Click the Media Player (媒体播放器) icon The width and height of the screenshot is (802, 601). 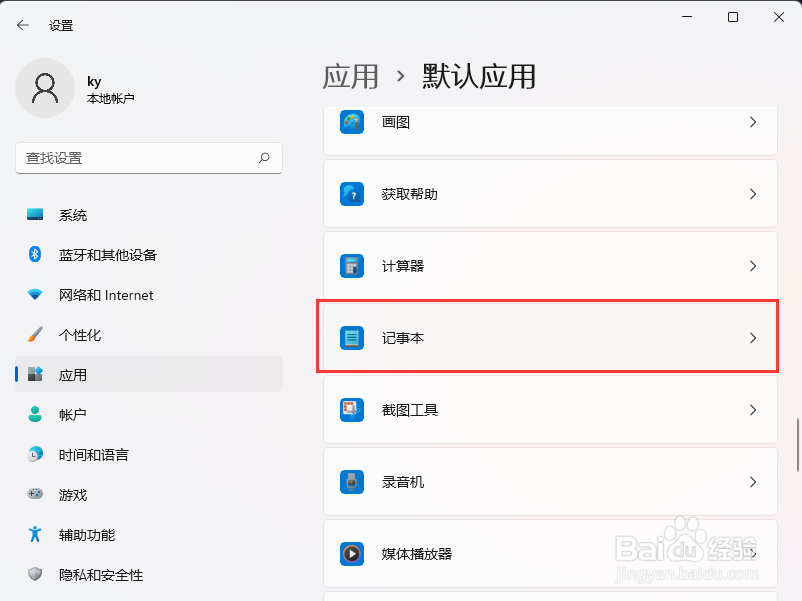point(352,554)
